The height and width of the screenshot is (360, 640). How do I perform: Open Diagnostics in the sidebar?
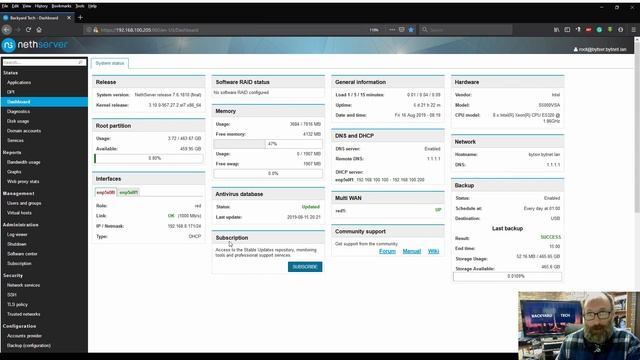click(x=18, y=111)
